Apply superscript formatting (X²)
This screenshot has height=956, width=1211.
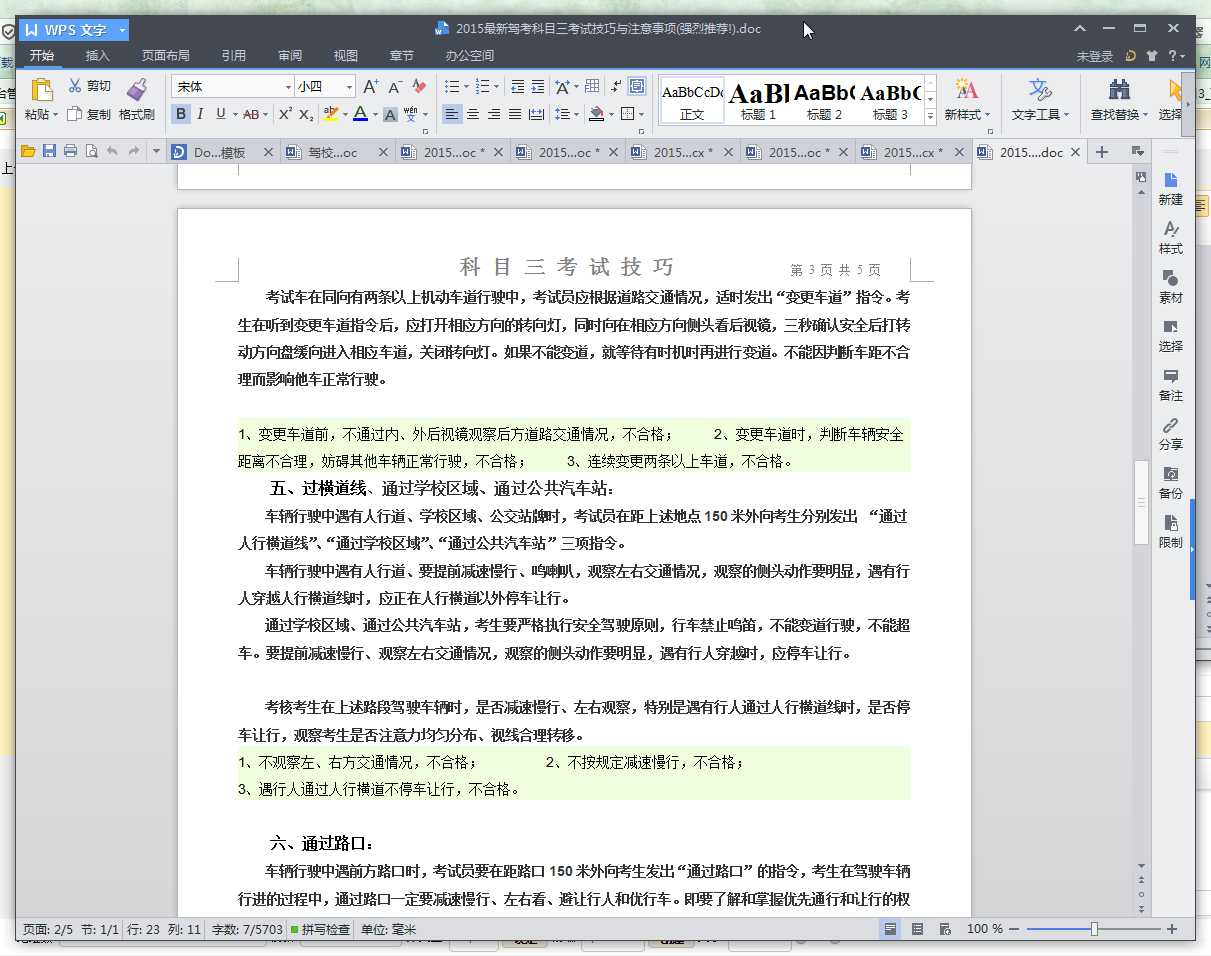pos(285,114)
